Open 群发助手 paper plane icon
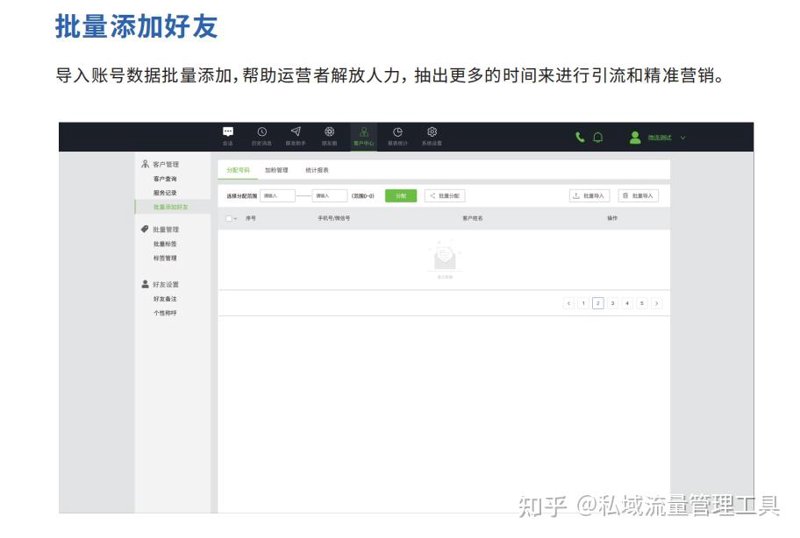 click(296, 132)
